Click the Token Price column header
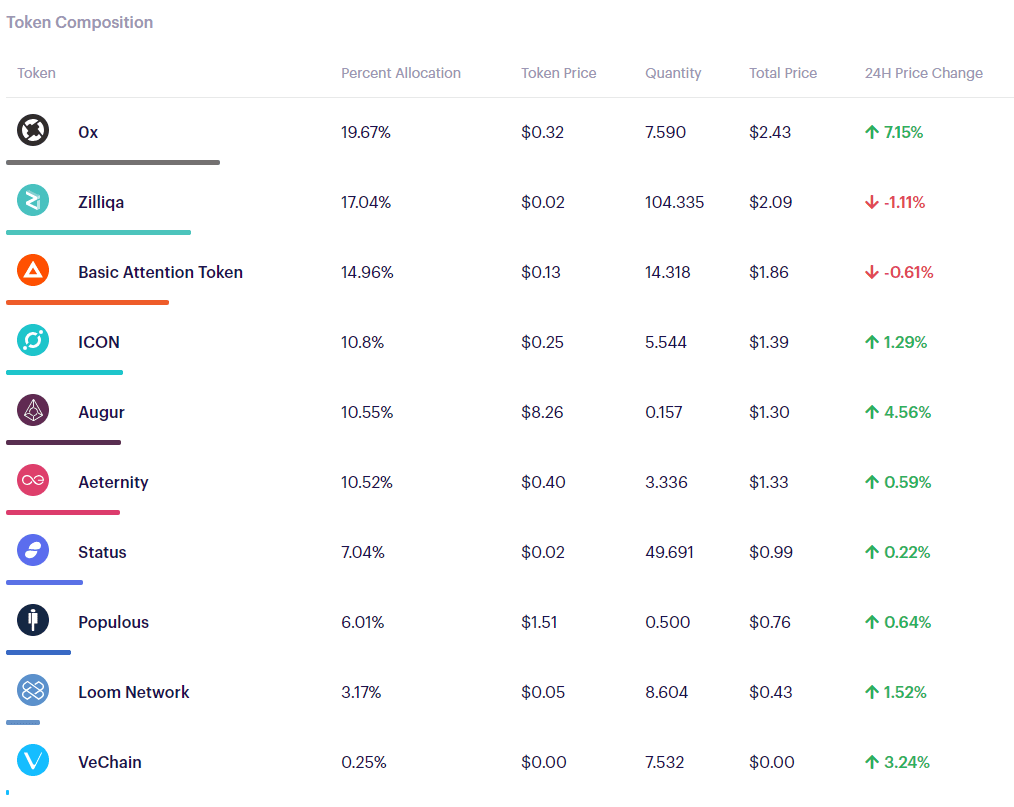This screenshot has height=807, width=1014. (x=559, y=73)
